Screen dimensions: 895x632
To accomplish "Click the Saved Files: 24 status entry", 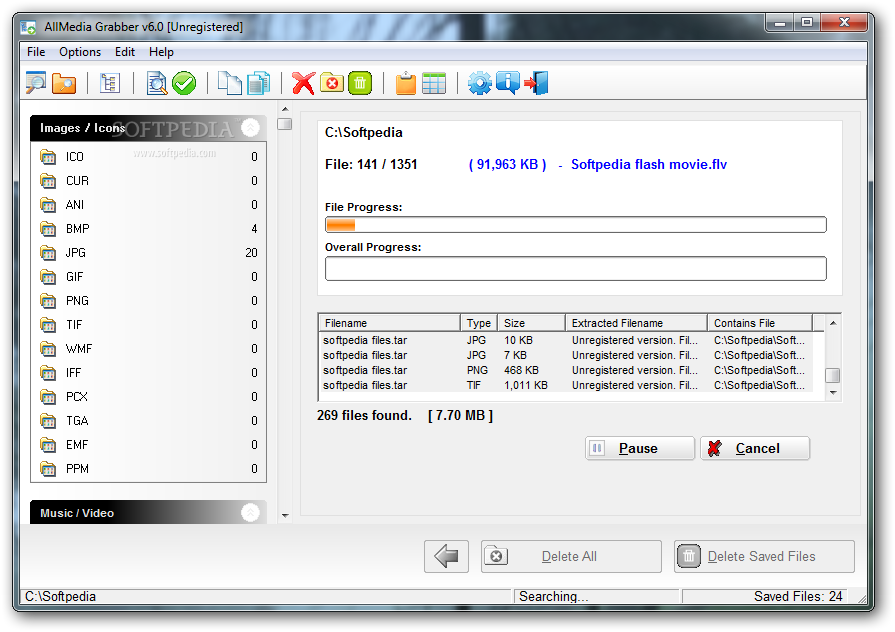I will 798,596.
